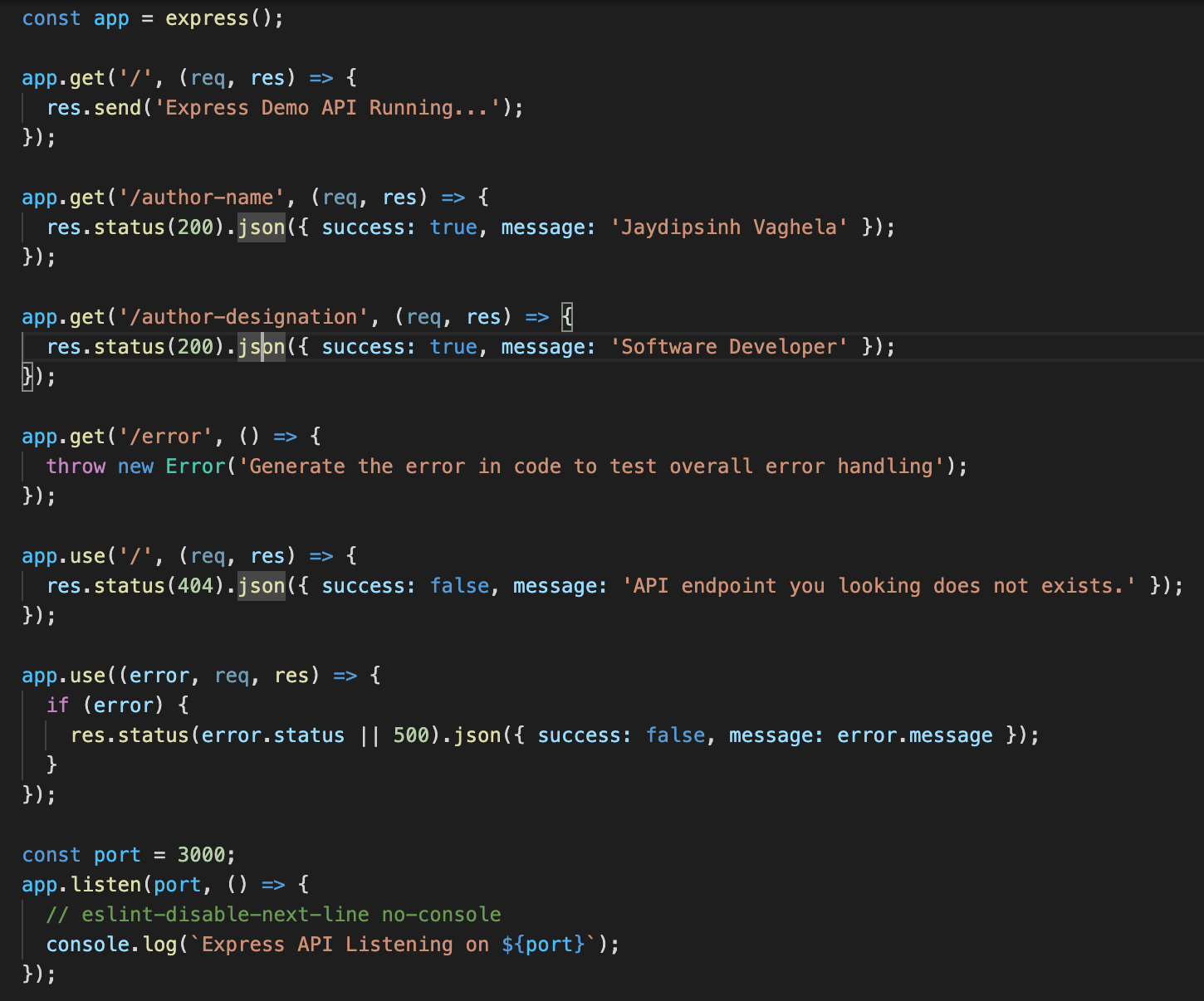Click the highlighted json token after status(200)
This screenshot has width=1204, height=1001.
coord(261,227)
